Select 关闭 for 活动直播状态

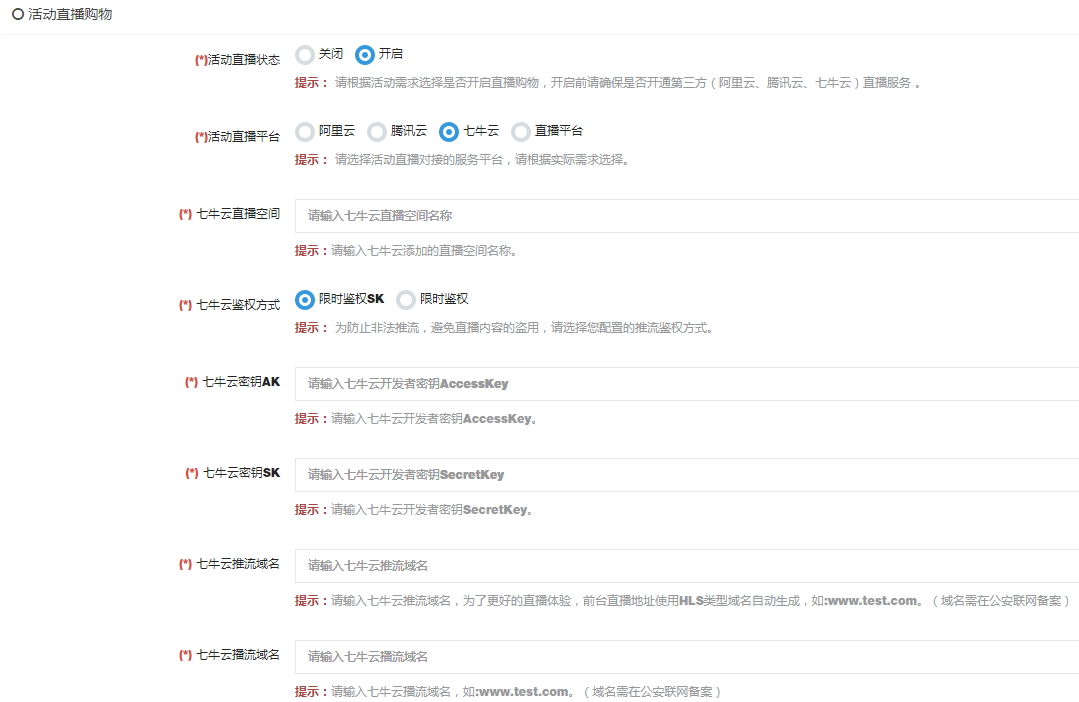(x=305, y=54)
